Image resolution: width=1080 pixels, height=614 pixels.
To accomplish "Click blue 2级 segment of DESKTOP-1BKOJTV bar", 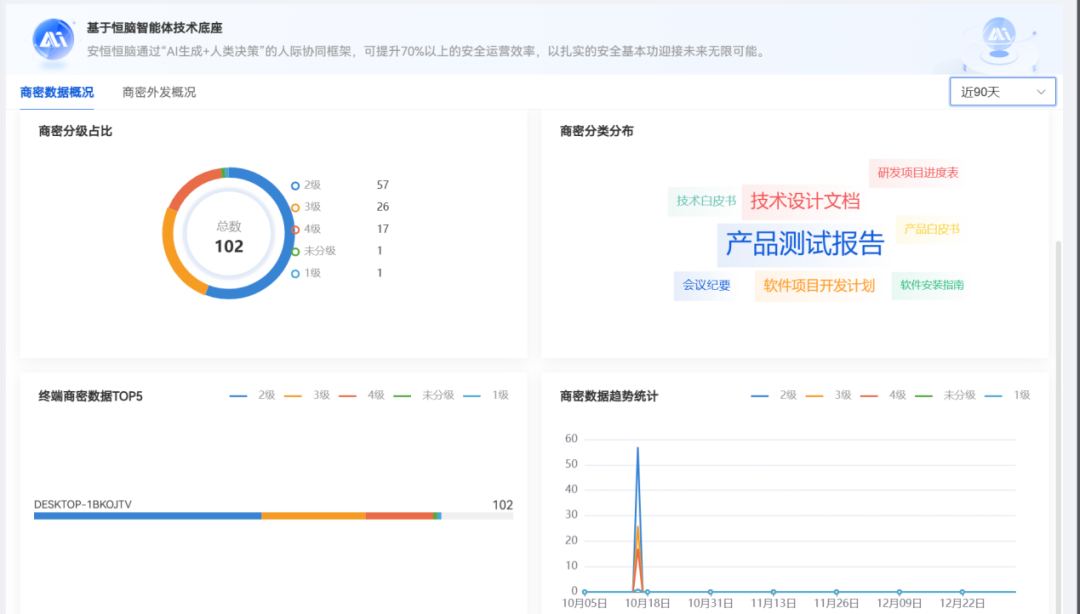I will coord(147,515).
